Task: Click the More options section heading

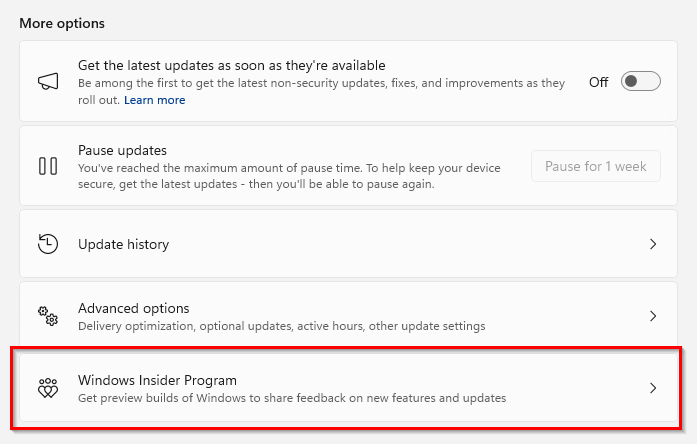Action: (62, 22)
